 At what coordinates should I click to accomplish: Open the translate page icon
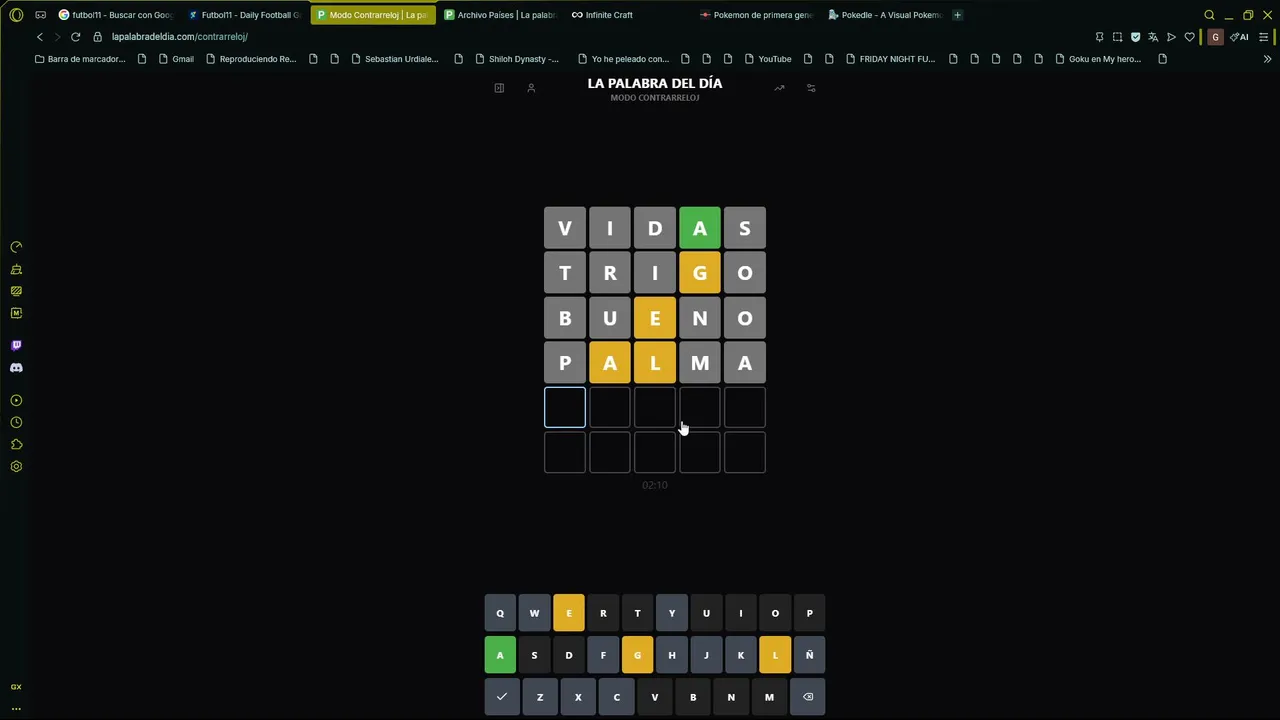pyautogui.click(x=1153, y=37)
